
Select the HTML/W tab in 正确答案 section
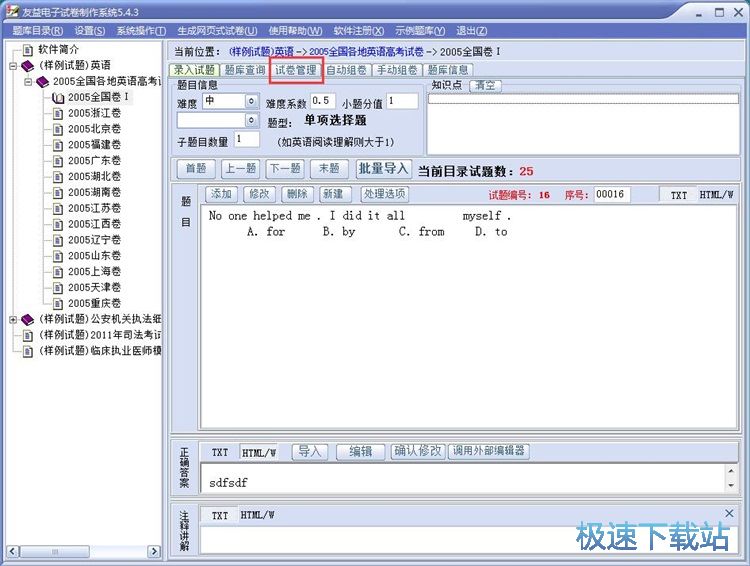259,453
